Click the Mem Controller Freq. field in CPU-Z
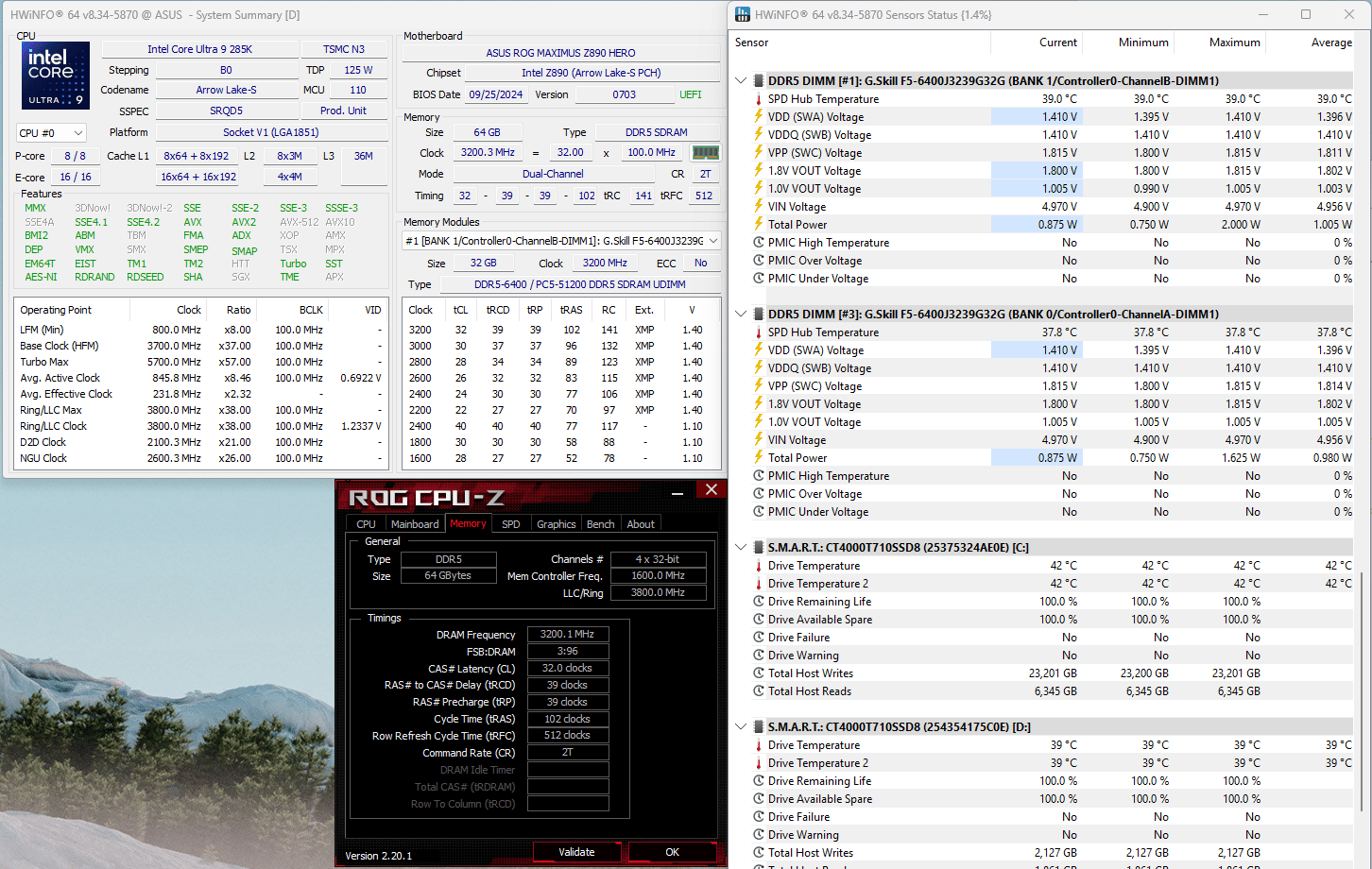Screen dimensions: 1372x869 659,576
